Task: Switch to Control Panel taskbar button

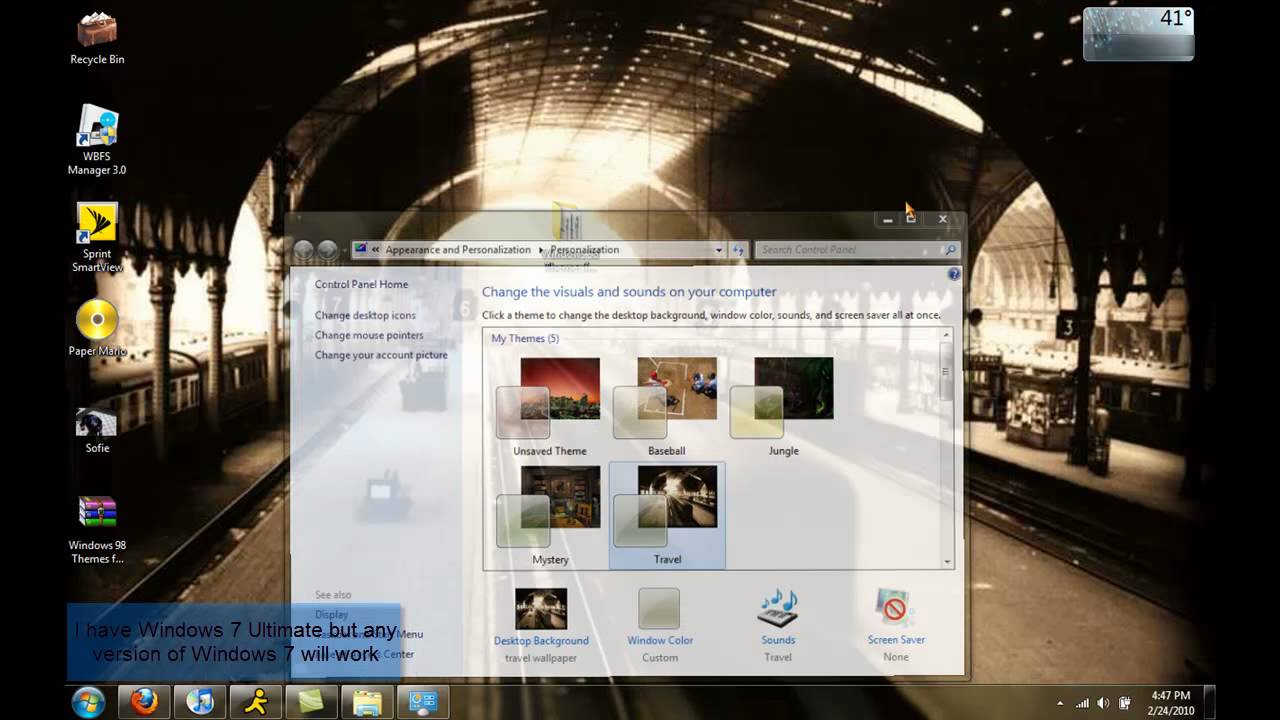Action: pyautogui.click(x=424, y=701)
